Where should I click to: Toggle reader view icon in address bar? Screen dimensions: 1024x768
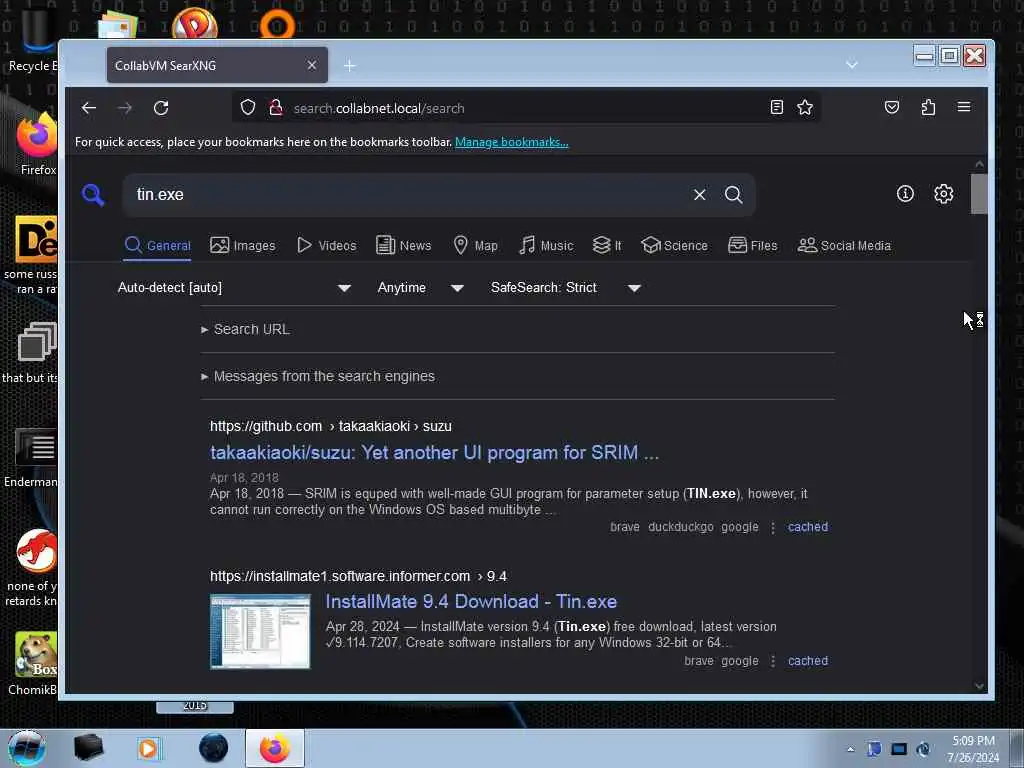pyautogui.click(x=776, y=107)
